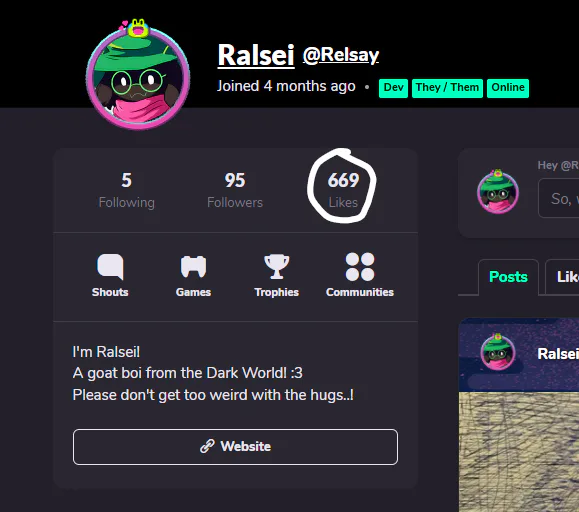Click the frog badge atop the profile avatar

tap(137, 28)
